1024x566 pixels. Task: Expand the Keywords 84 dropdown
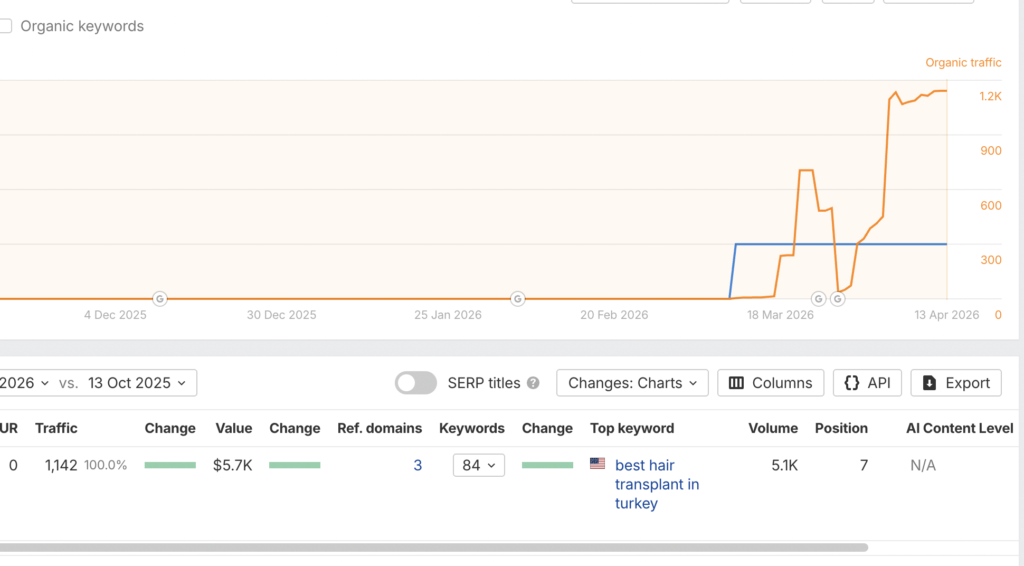pos(479,465)
